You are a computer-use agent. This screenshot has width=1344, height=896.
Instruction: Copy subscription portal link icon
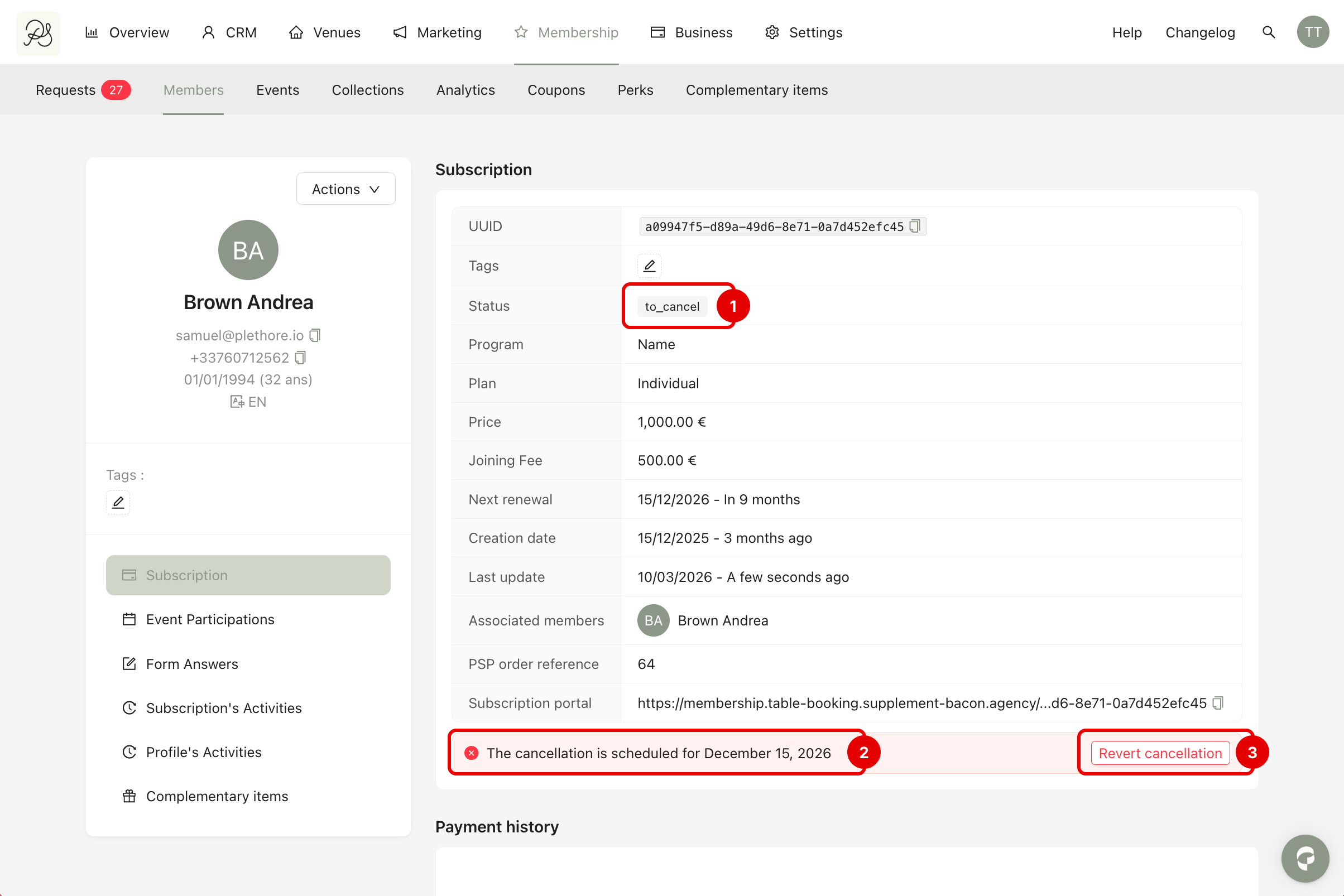coord(1218,703)
